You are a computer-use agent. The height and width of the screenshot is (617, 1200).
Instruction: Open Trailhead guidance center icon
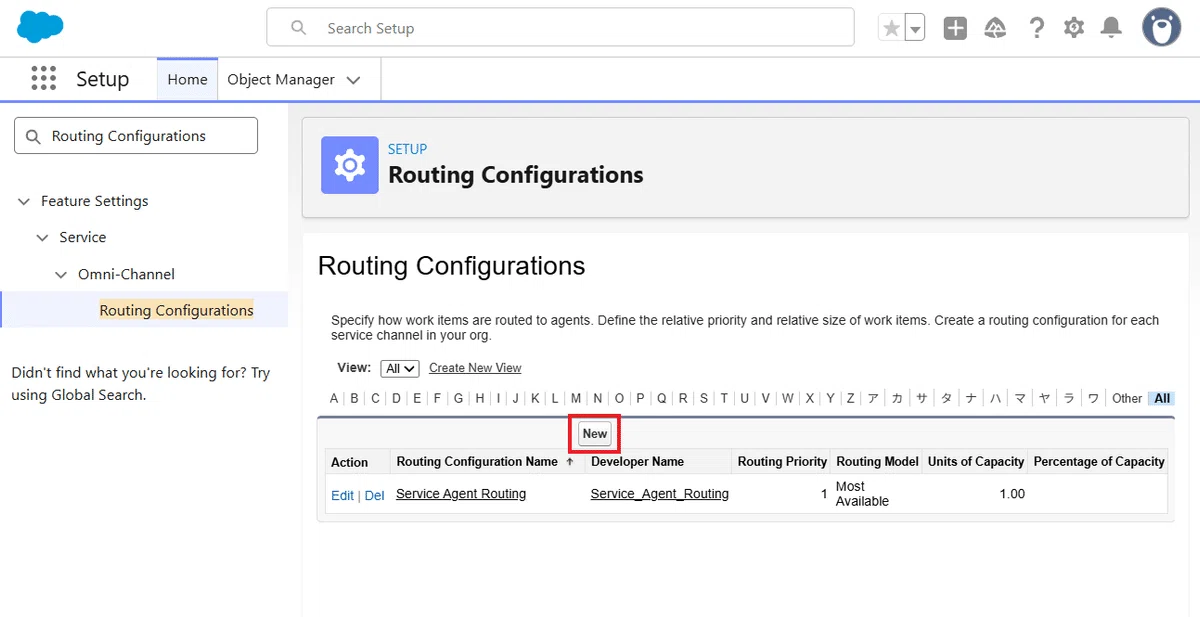point(995,28)
